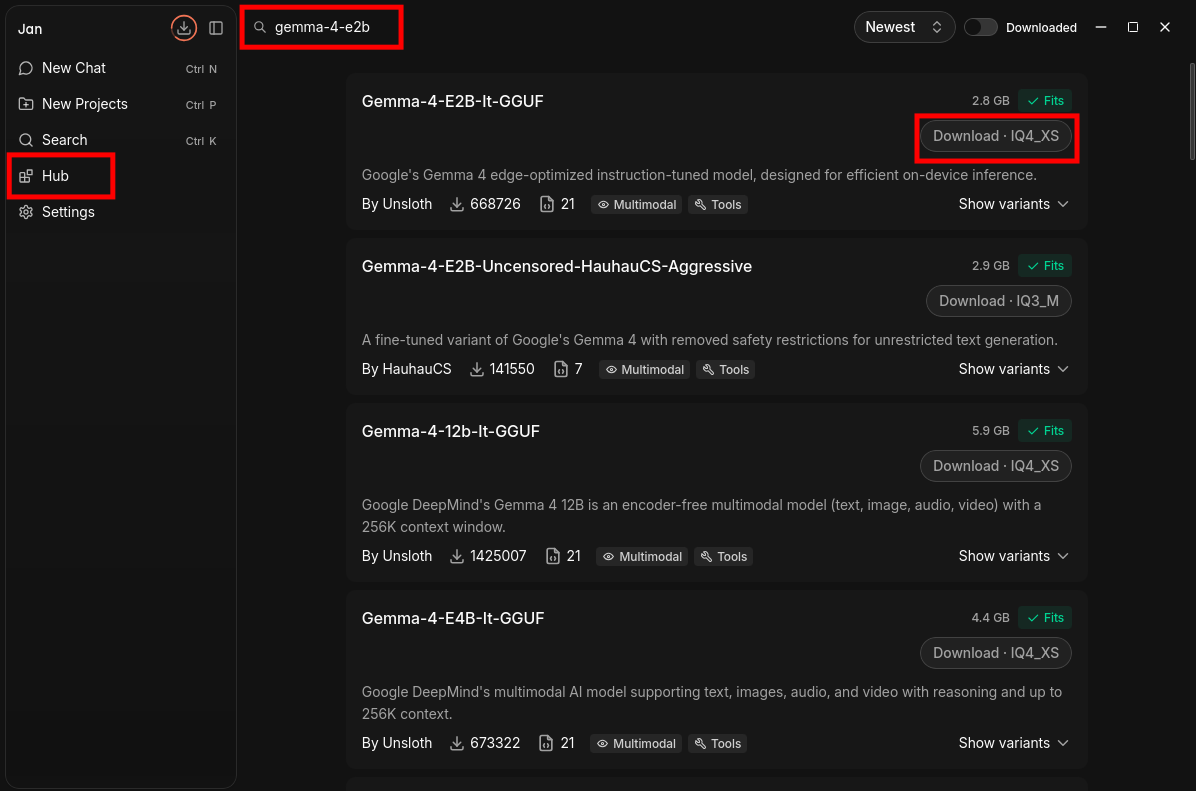Click the Search magnifier icon in sidebar
Viewport: 1196px width, 791px height.
point(26,140)
